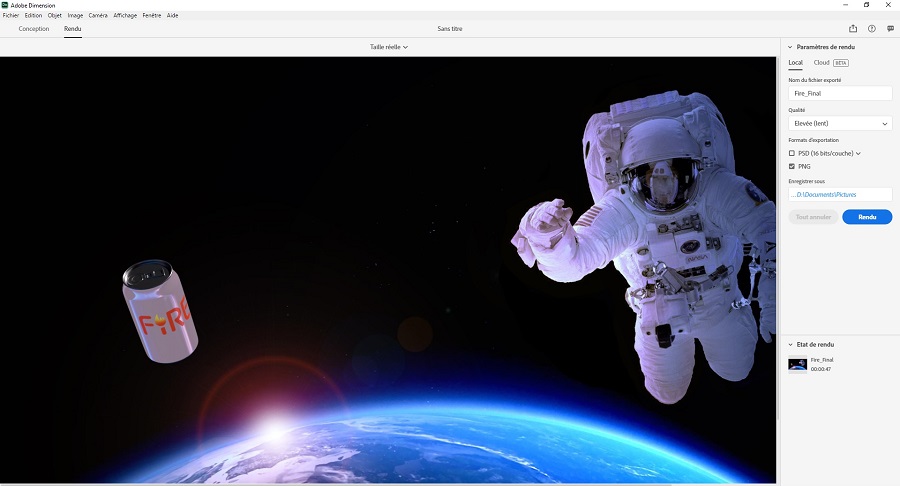Click the render time 00:00:47
900x486 pixels.
[x=821, y=369]
